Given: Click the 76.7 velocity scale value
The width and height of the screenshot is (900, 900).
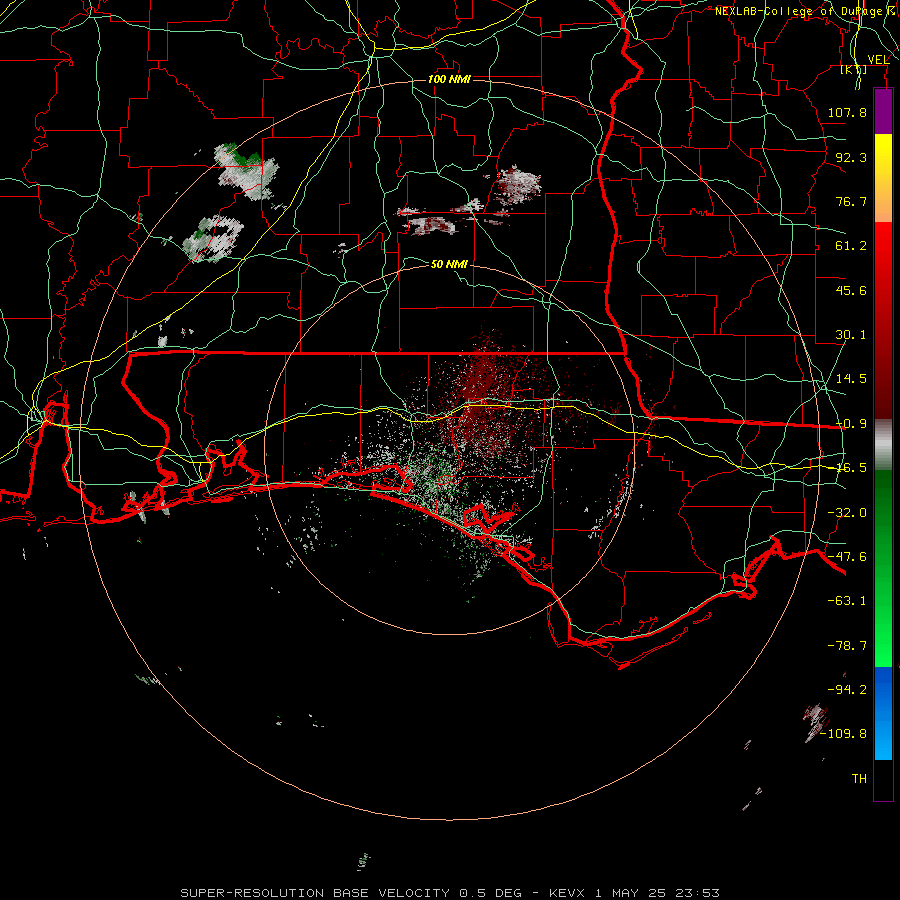Looking at the screenshot, I should pos(851,201).
